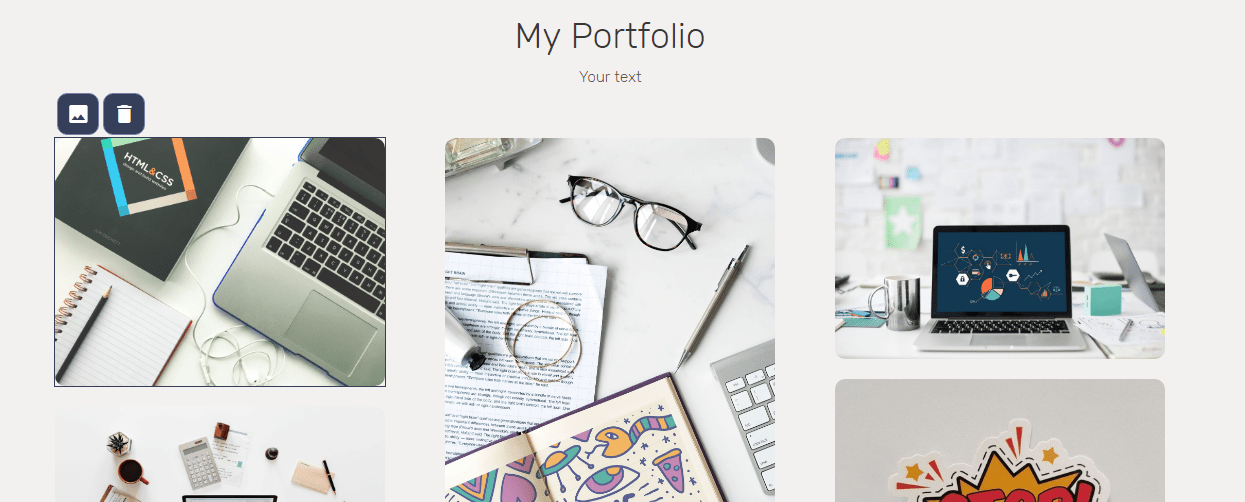Screen dimensions: 1245x502
Task: Edit the Your text subtitle
Action: [610, 77]
